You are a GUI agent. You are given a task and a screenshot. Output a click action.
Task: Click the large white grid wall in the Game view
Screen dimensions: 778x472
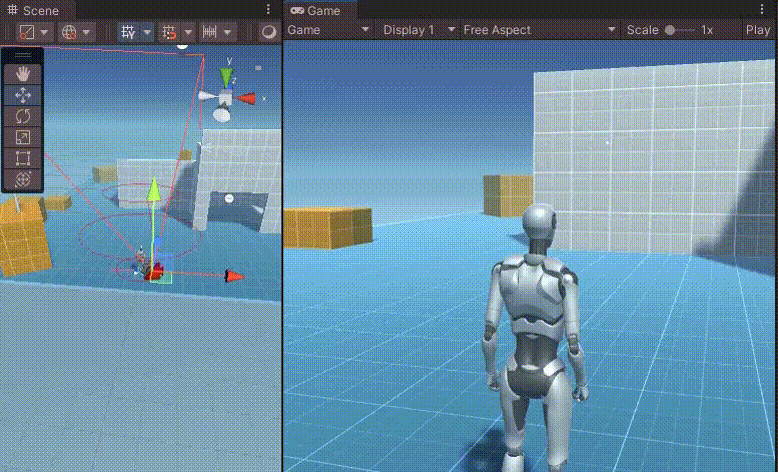tap(655, 159)
